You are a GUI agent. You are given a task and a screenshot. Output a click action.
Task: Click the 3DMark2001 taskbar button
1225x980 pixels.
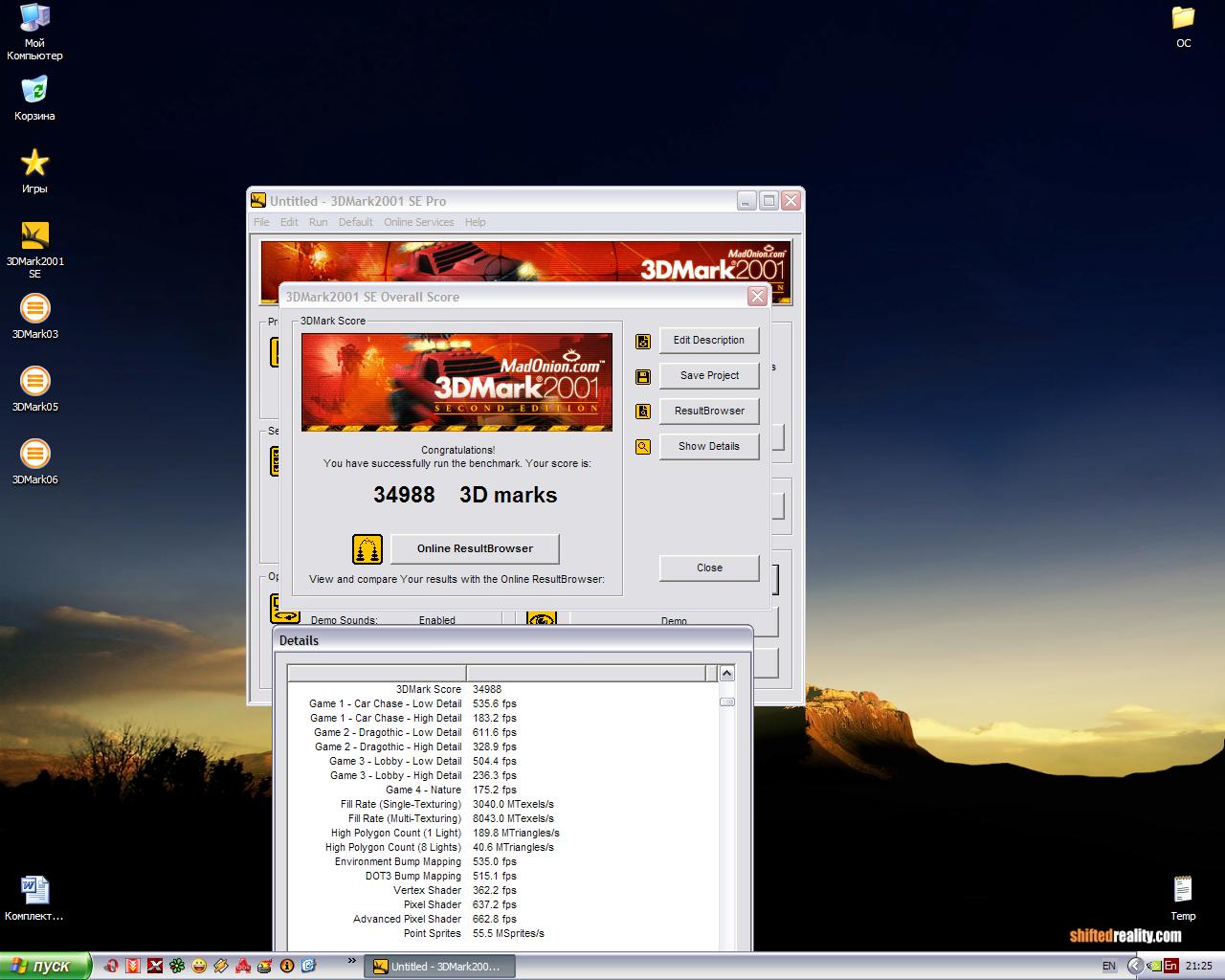(x=440, y=967)
